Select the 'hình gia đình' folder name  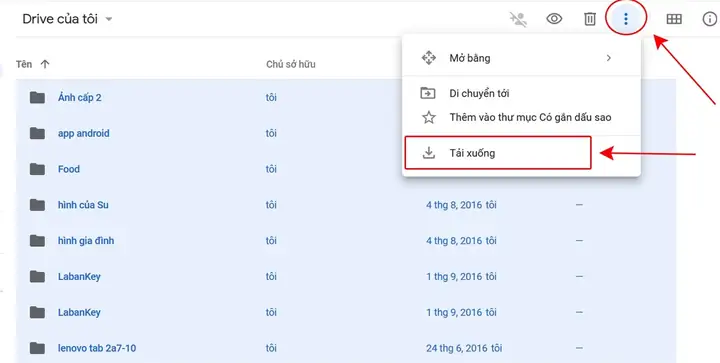86,241
